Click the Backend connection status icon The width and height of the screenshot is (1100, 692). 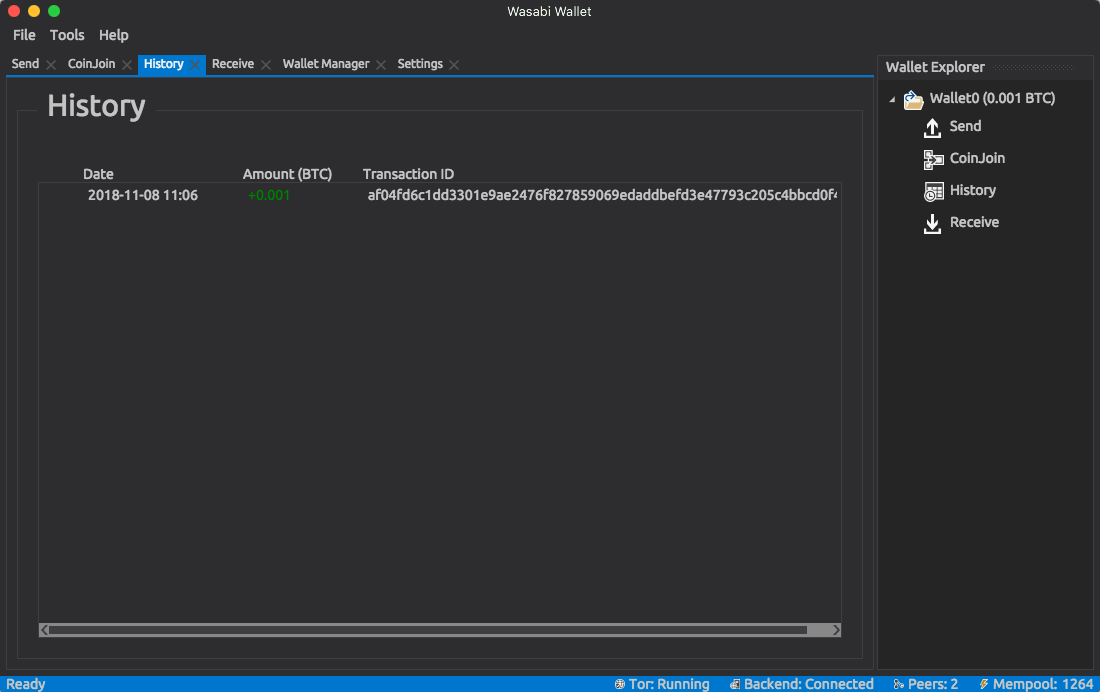pos(735,684)
